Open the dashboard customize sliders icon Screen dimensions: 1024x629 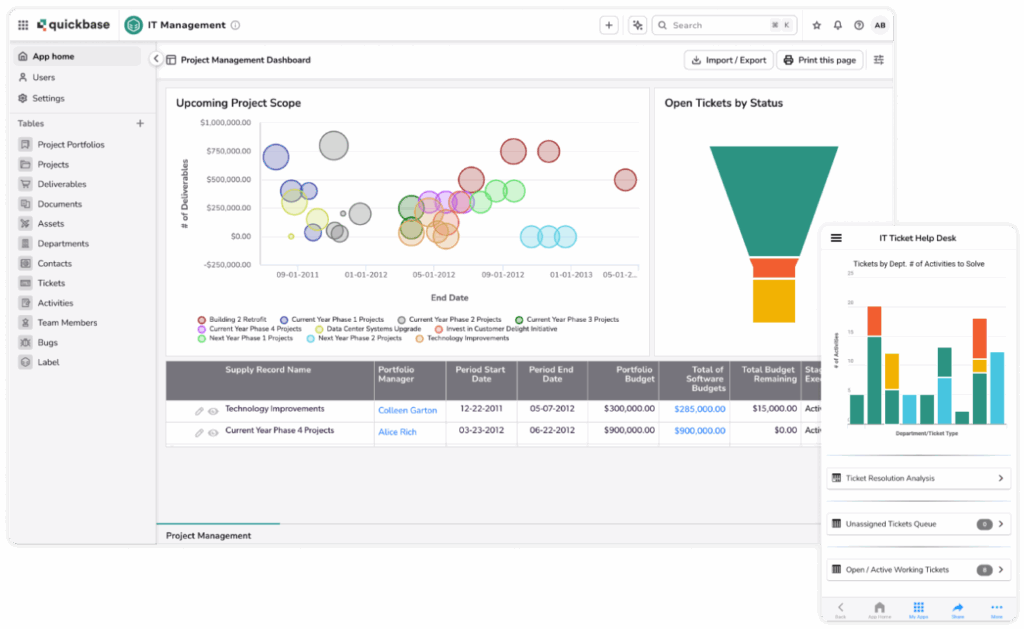point(879,60)
